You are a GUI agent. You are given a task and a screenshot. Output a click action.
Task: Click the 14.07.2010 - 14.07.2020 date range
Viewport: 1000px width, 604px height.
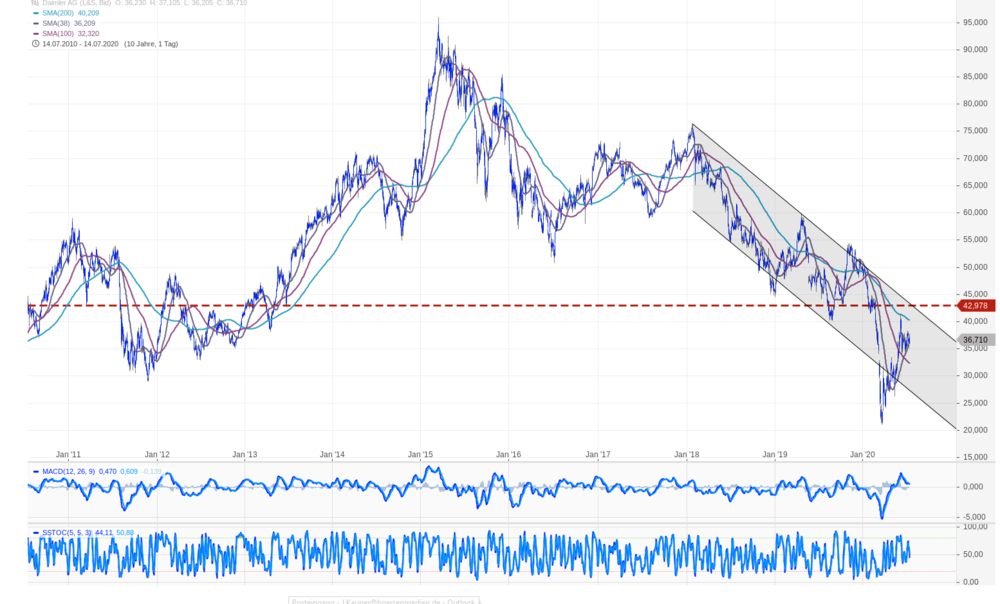tap(80, 44)
